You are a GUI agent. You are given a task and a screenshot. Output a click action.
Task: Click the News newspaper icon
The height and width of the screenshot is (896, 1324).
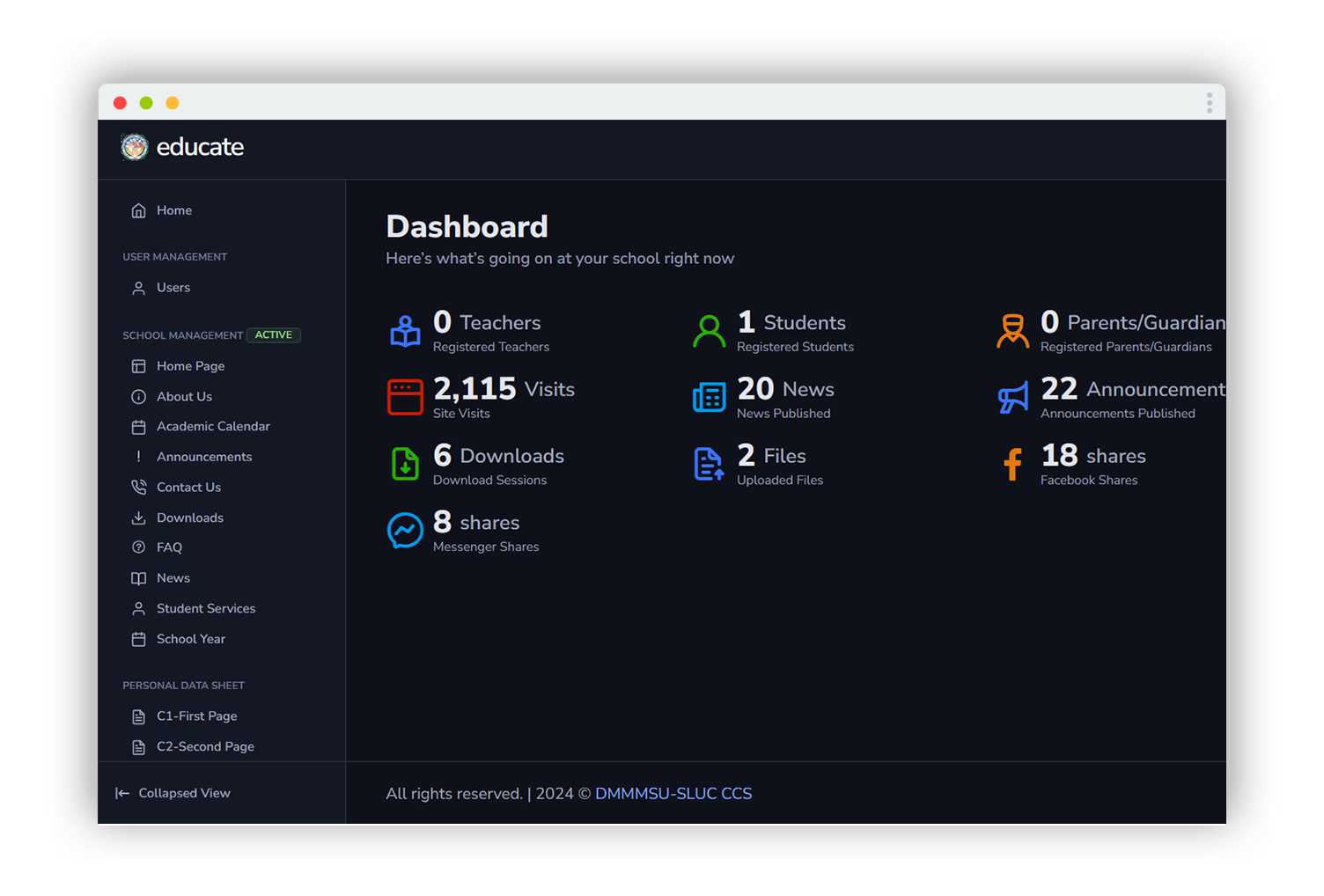(x=709, y=398)
